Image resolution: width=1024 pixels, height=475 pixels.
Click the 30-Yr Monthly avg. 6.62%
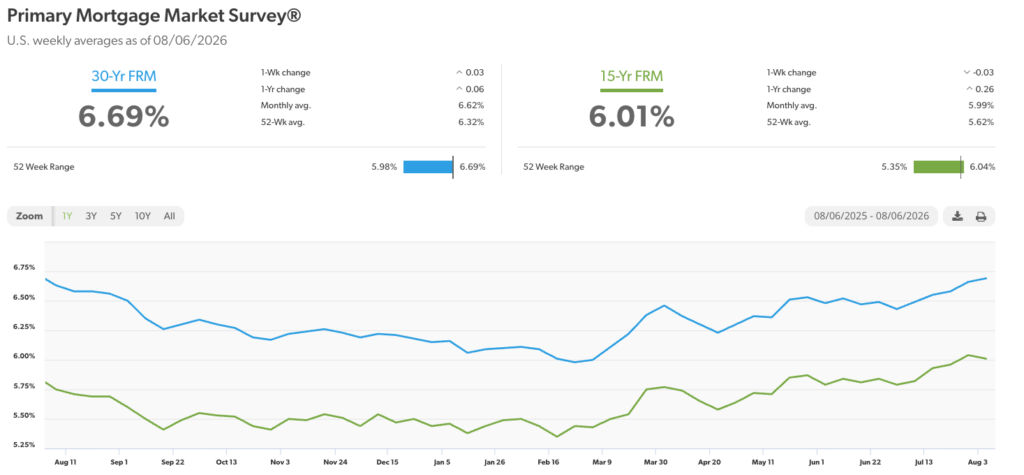coord(472,105)
